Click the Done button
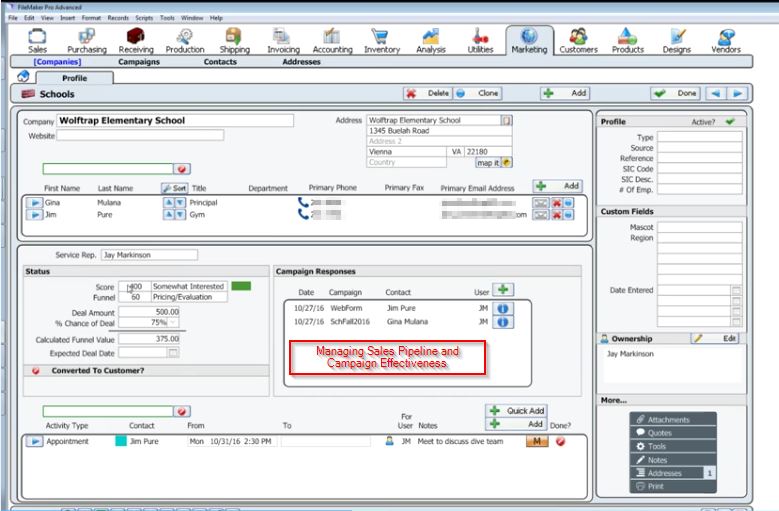779x511 pixels. (x=677, y=93)
